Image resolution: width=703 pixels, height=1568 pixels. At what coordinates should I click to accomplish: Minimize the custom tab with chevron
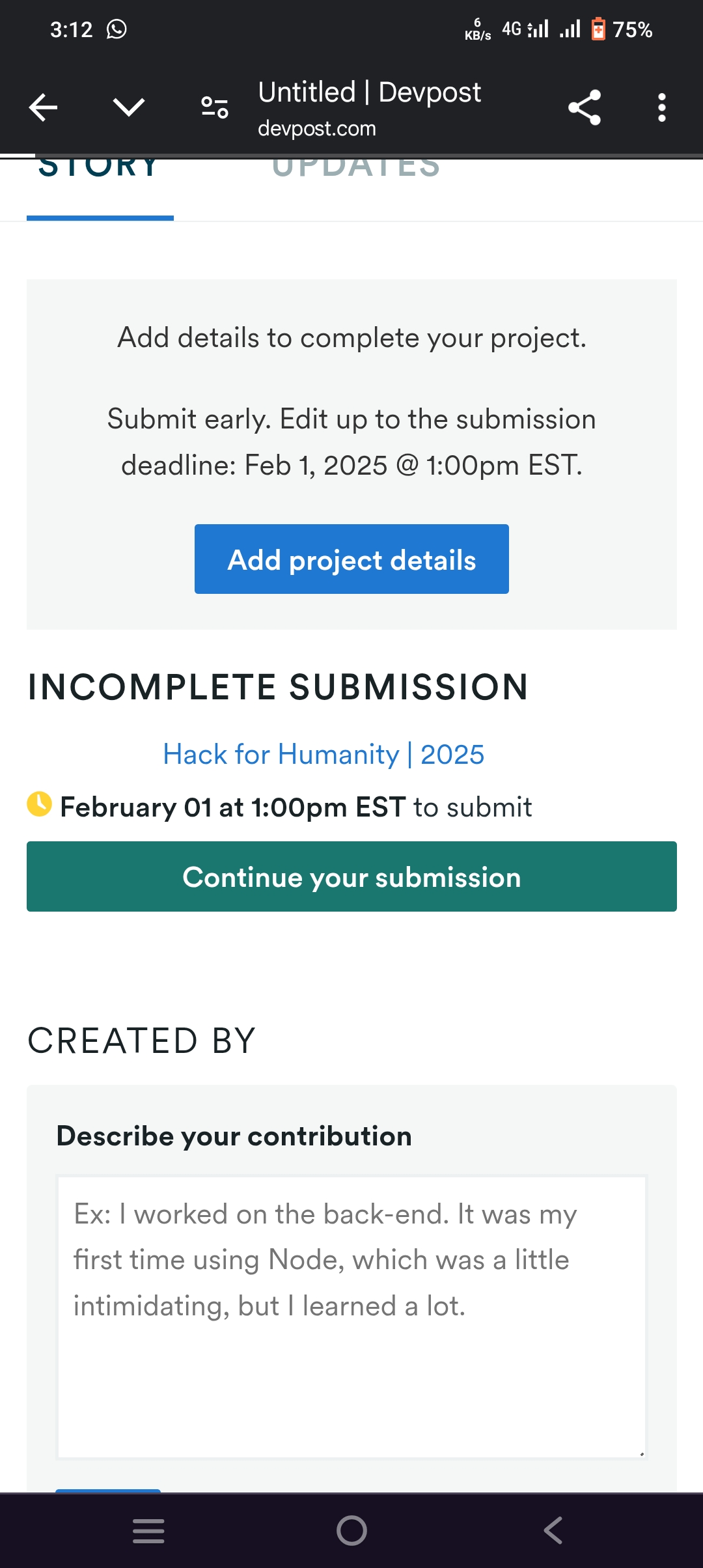(128, 107)
